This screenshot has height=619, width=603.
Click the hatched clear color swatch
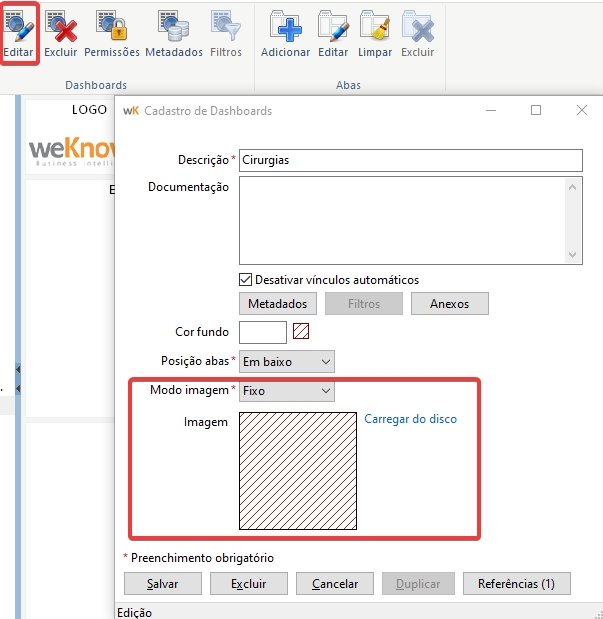click(301, 332)
